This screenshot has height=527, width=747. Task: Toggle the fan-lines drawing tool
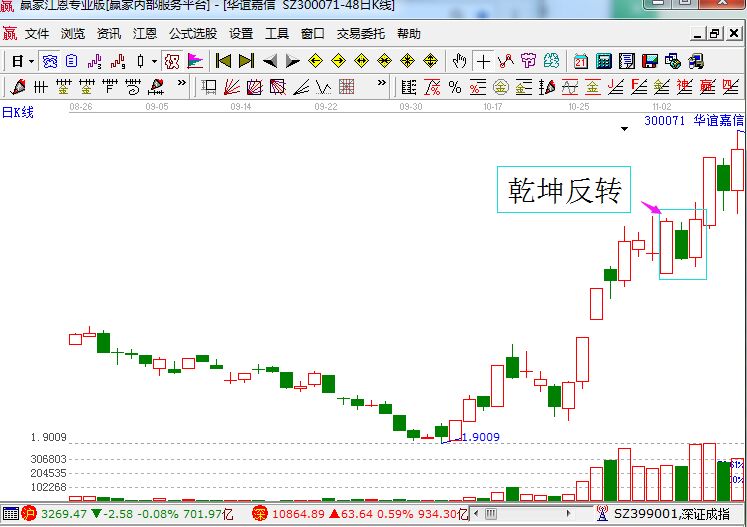click(x=231, y=87)
